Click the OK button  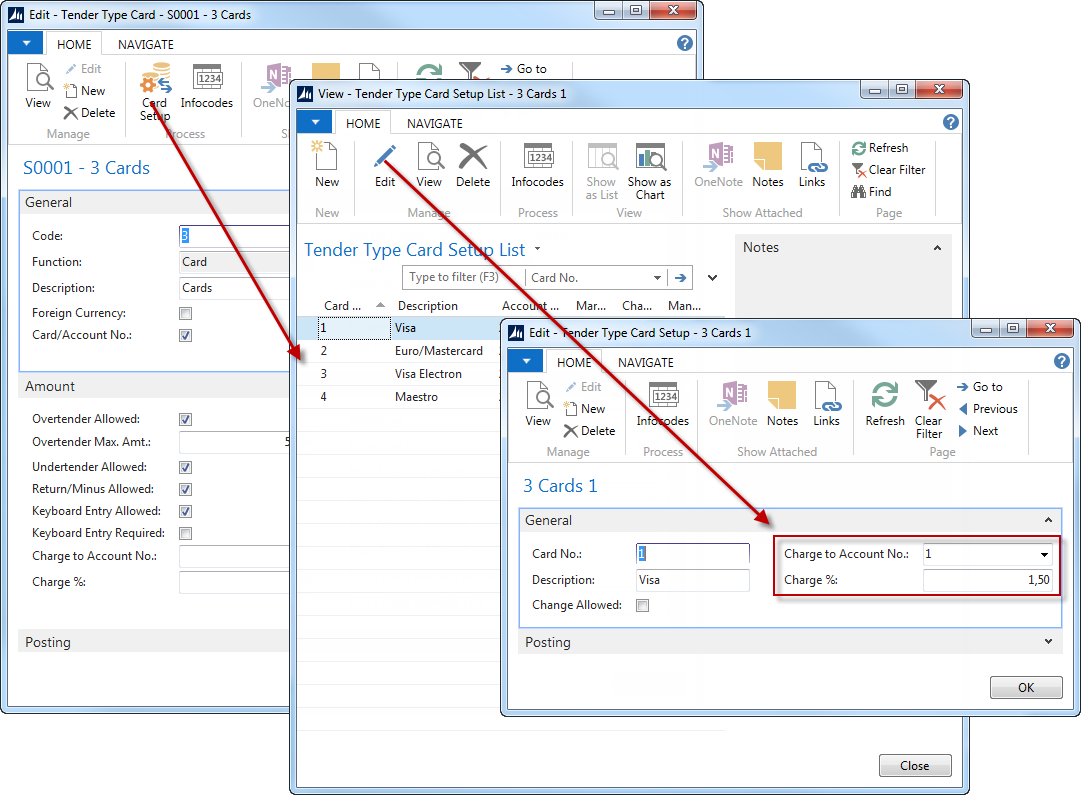1026,688
